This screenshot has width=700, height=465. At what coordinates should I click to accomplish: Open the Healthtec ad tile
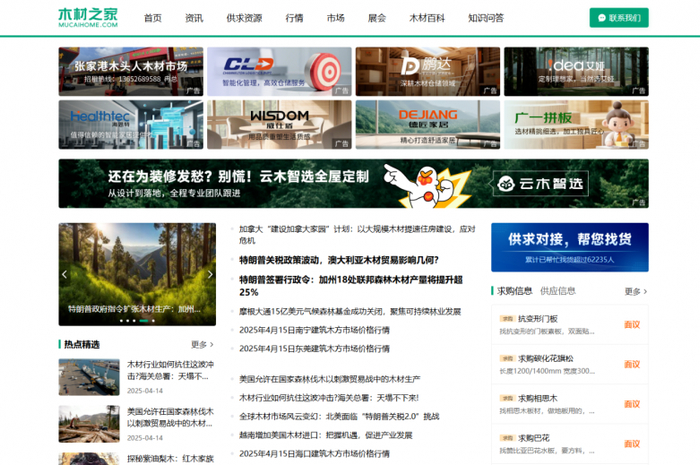(x=131, y=125)
